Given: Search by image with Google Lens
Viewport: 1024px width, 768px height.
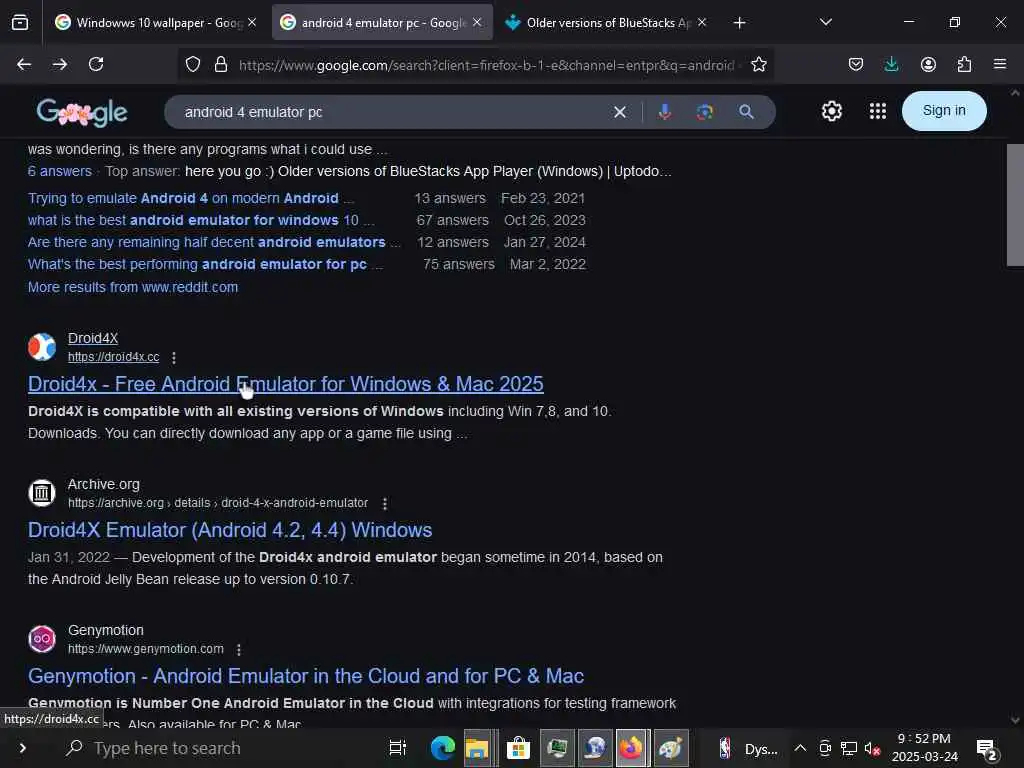Looking at the screenshot, I should pyautogui.click(x=705, y=112).
